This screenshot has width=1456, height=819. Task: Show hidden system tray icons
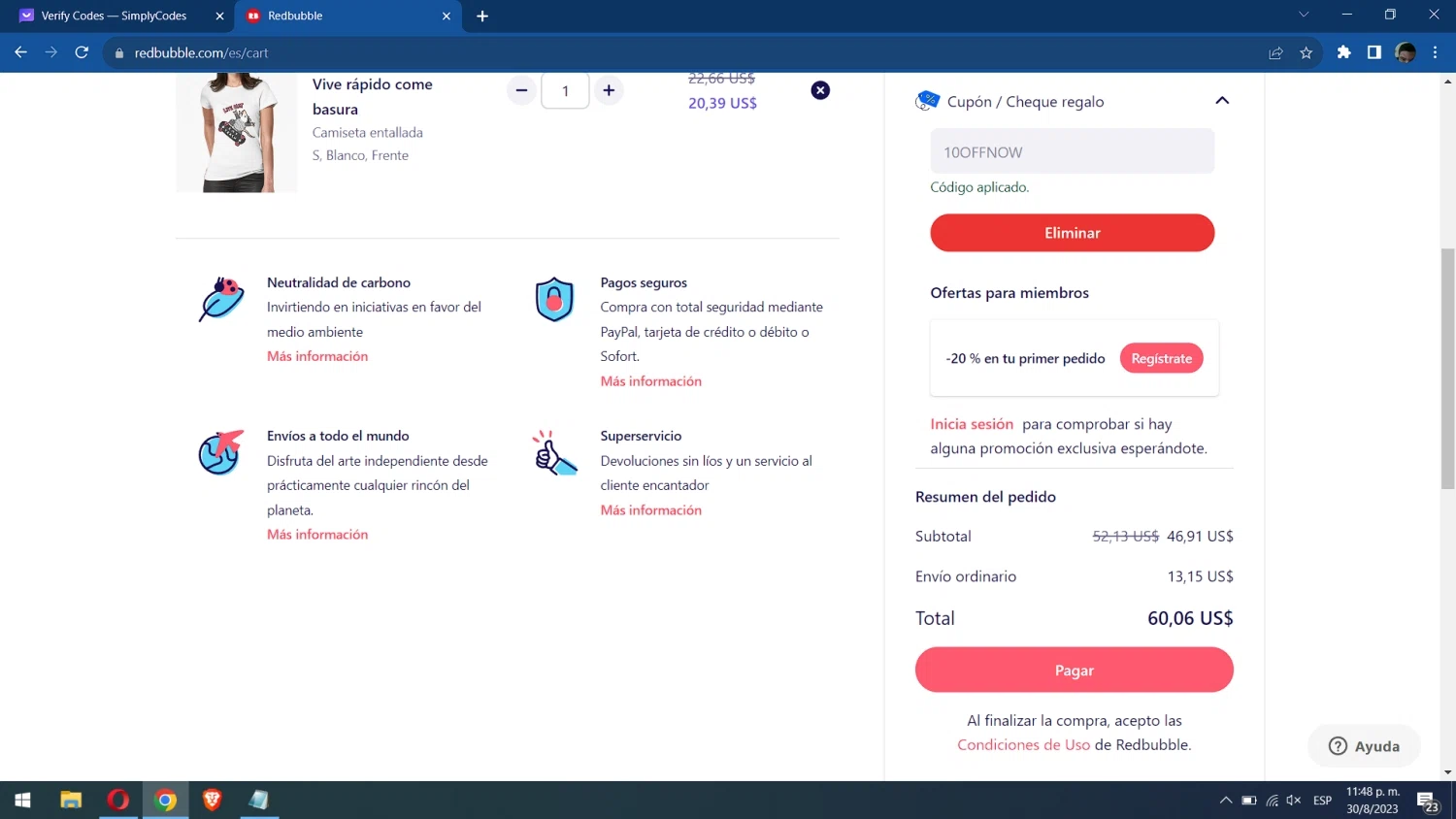(1225, 800)
